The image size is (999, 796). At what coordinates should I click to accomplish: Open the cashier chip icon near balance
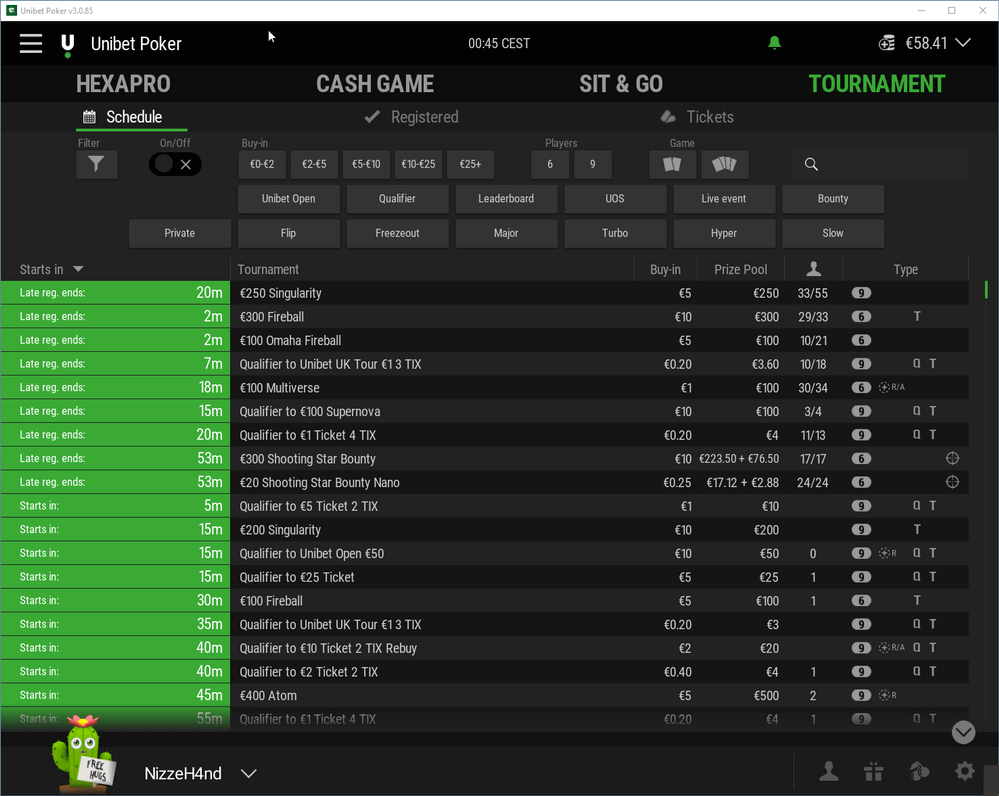point(886,43)
